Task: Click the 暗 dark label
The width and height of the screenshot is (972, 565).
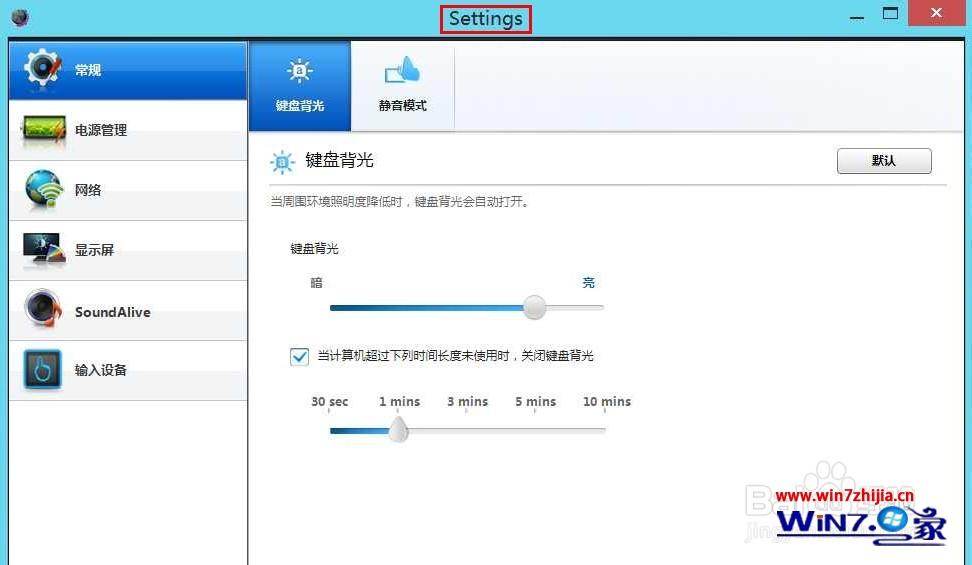Action: pyautogui.click(x=316, y=283)
